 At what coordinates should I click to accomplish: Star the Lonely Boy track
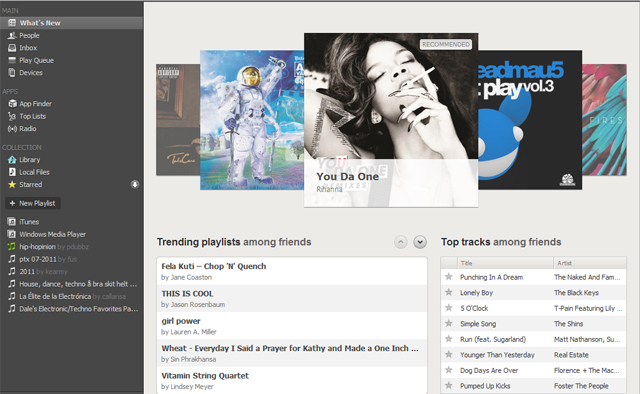pos(449,292)
